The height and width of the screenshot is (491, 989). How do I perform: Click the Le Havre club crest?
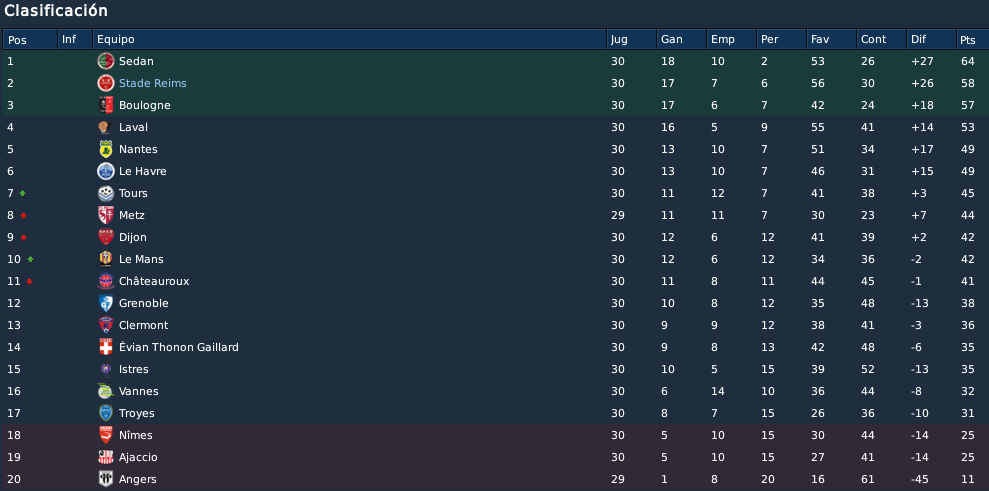point(105,171)
